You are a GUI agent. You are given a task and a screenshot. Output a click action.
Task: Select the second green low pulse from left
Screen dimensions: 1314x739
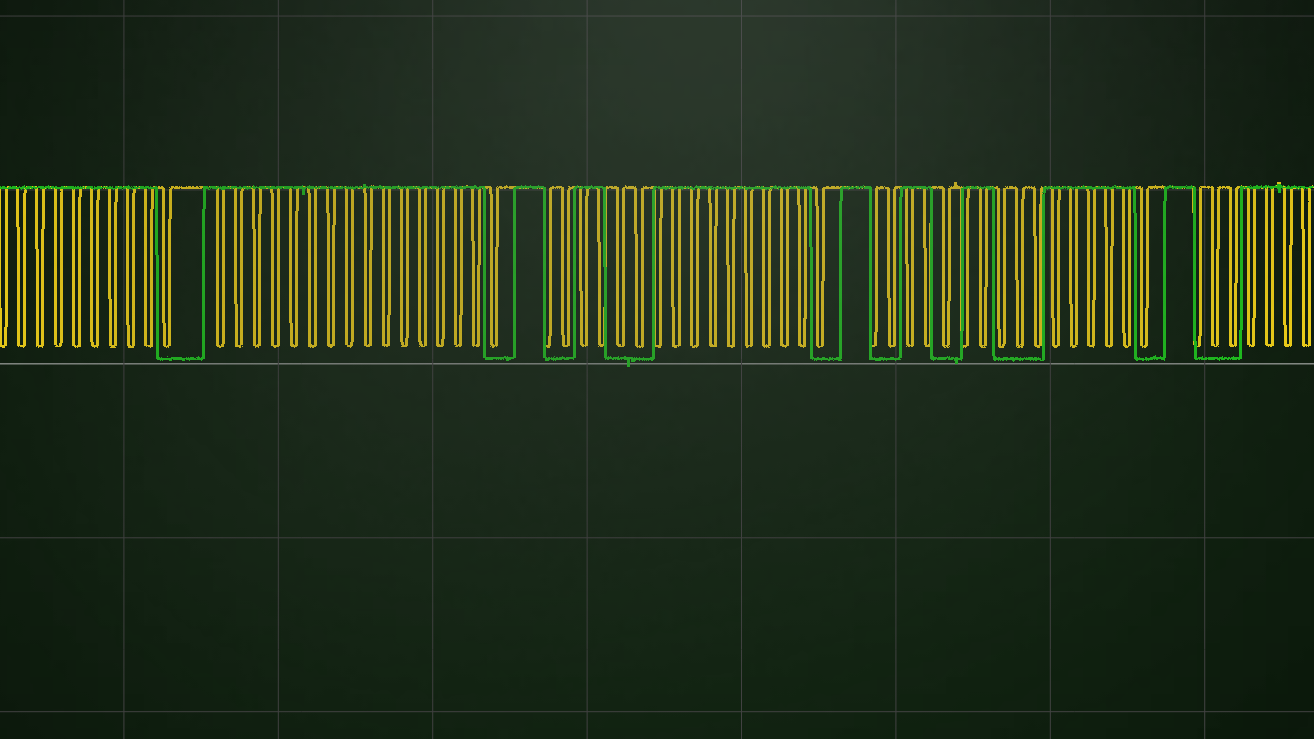(x=499, y=357)
